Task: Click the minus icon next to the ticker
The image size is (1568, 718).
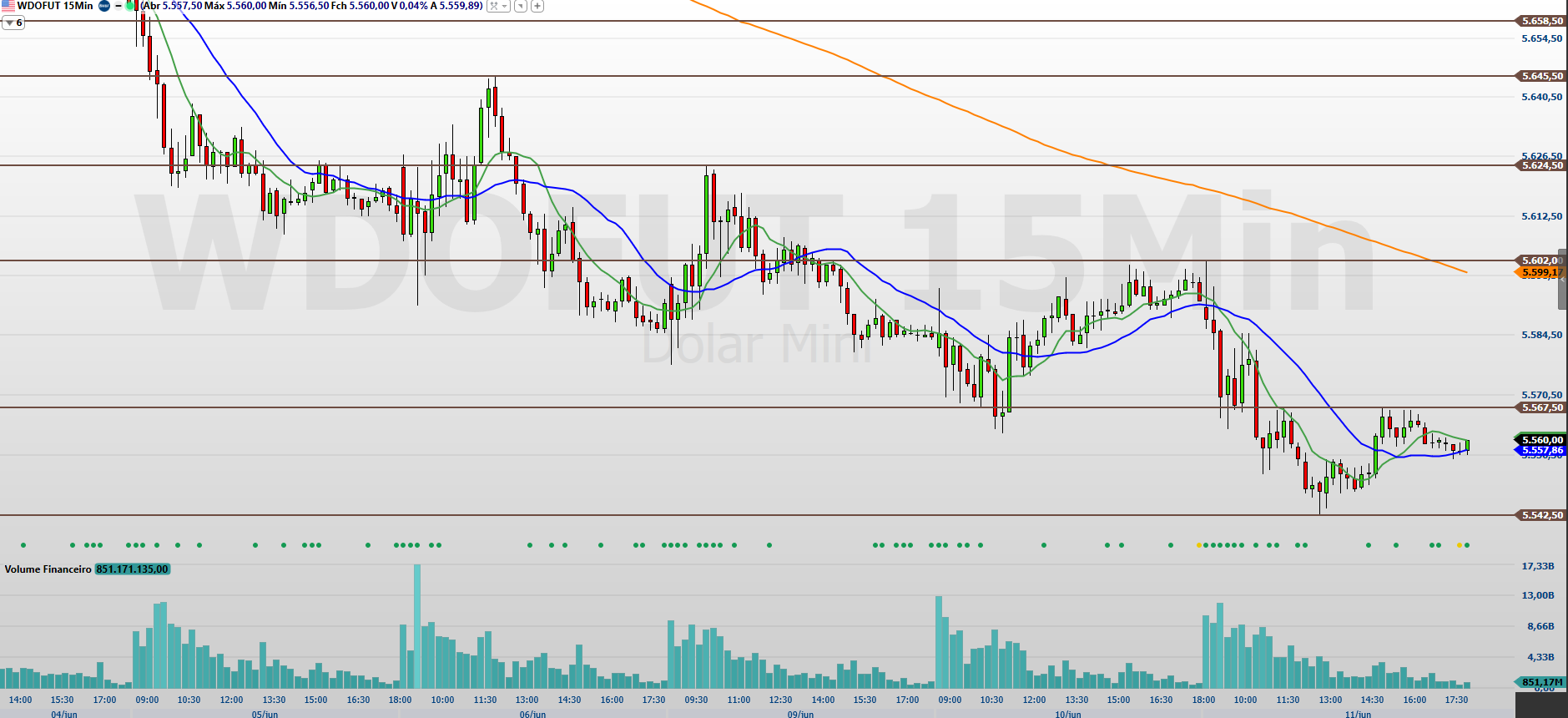Action: tap(118, 6)
